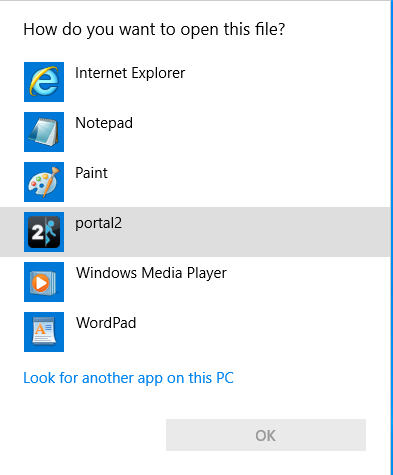This screenshot has height=475, width=393.
Task: Confirm selection with the OK button
Action: (266, 435)
